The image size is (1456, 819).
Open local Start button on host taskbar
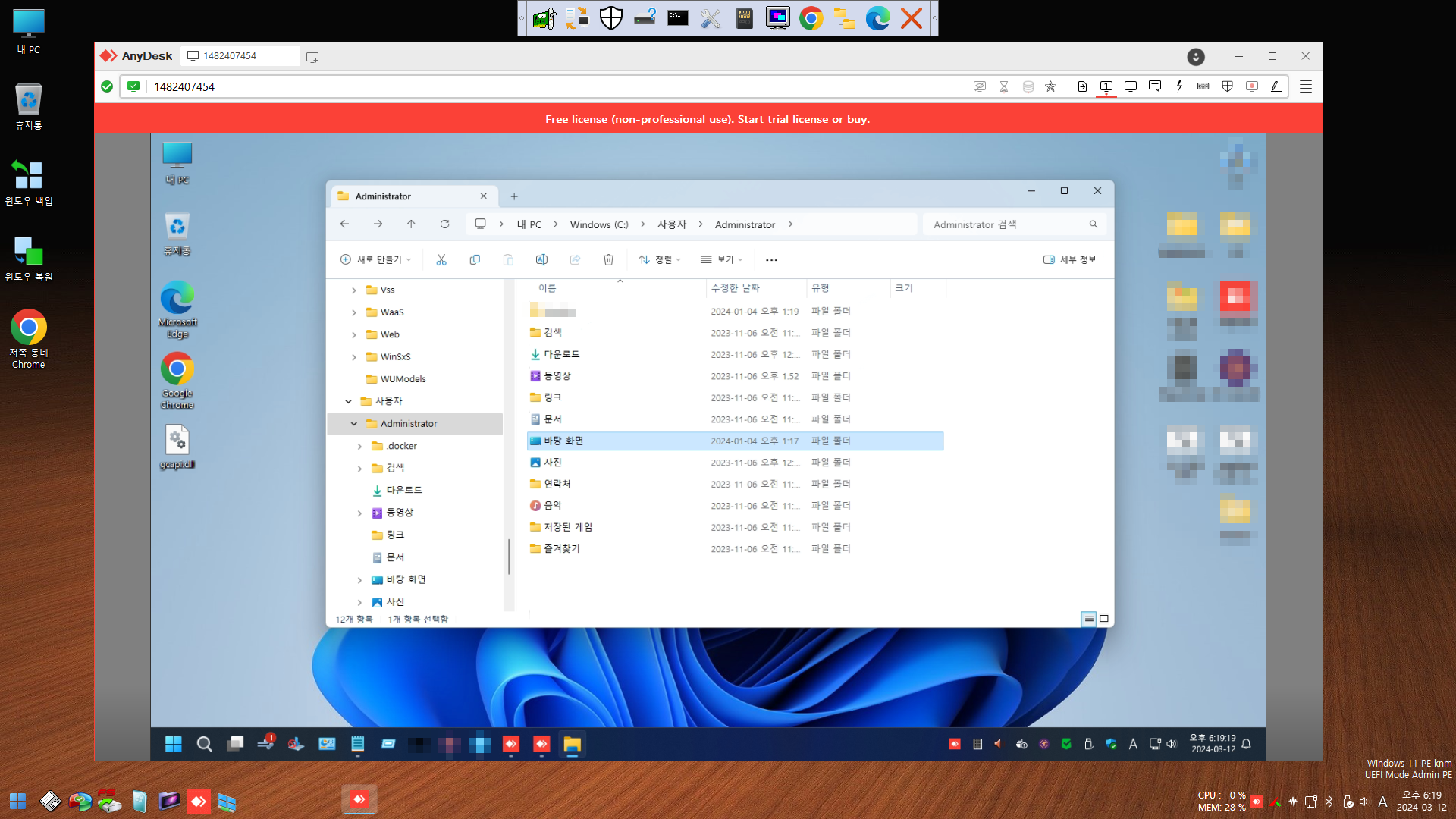point(18,802)
